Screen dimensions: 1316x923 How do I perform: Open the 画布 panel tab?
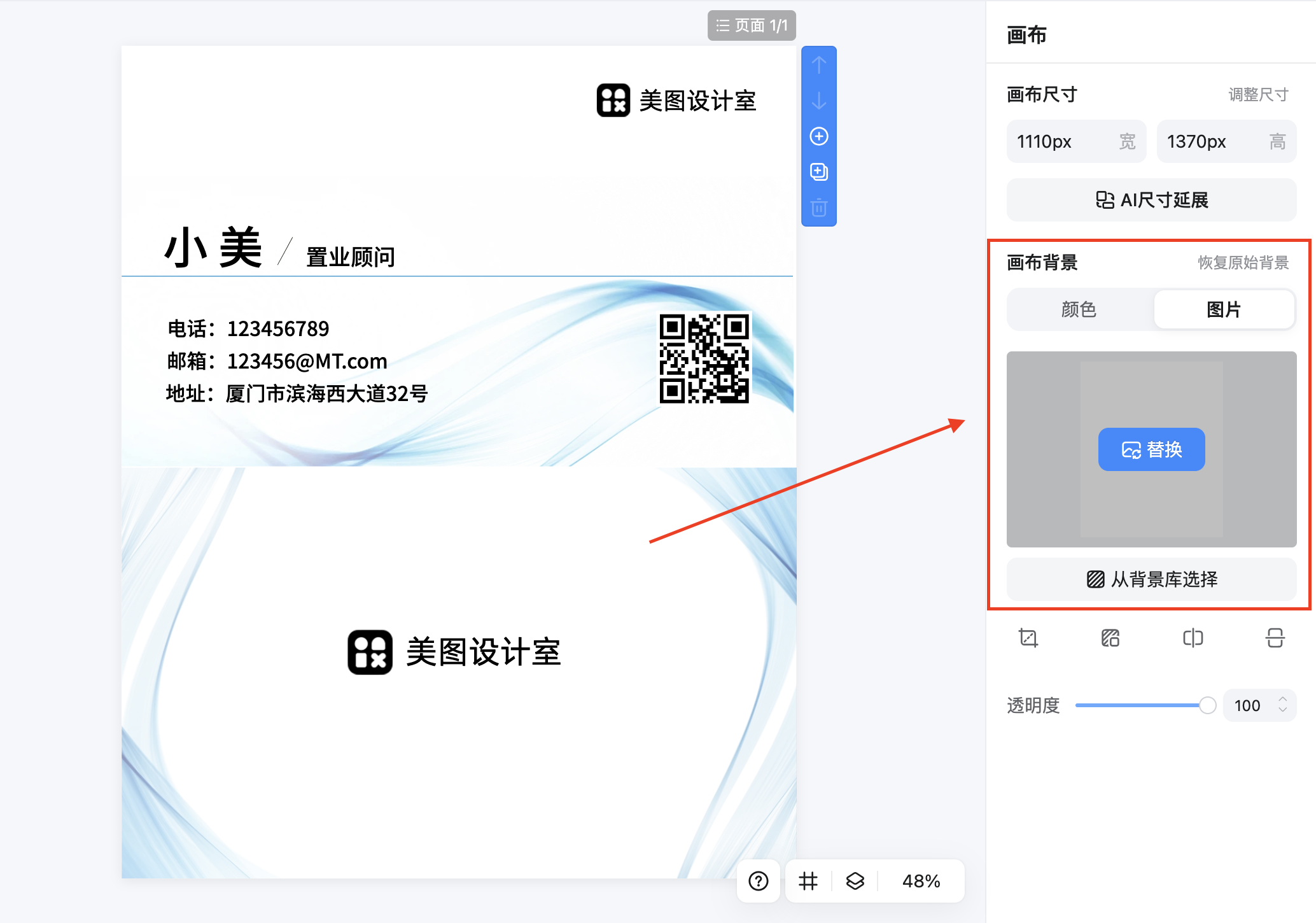coord(1026,36)
